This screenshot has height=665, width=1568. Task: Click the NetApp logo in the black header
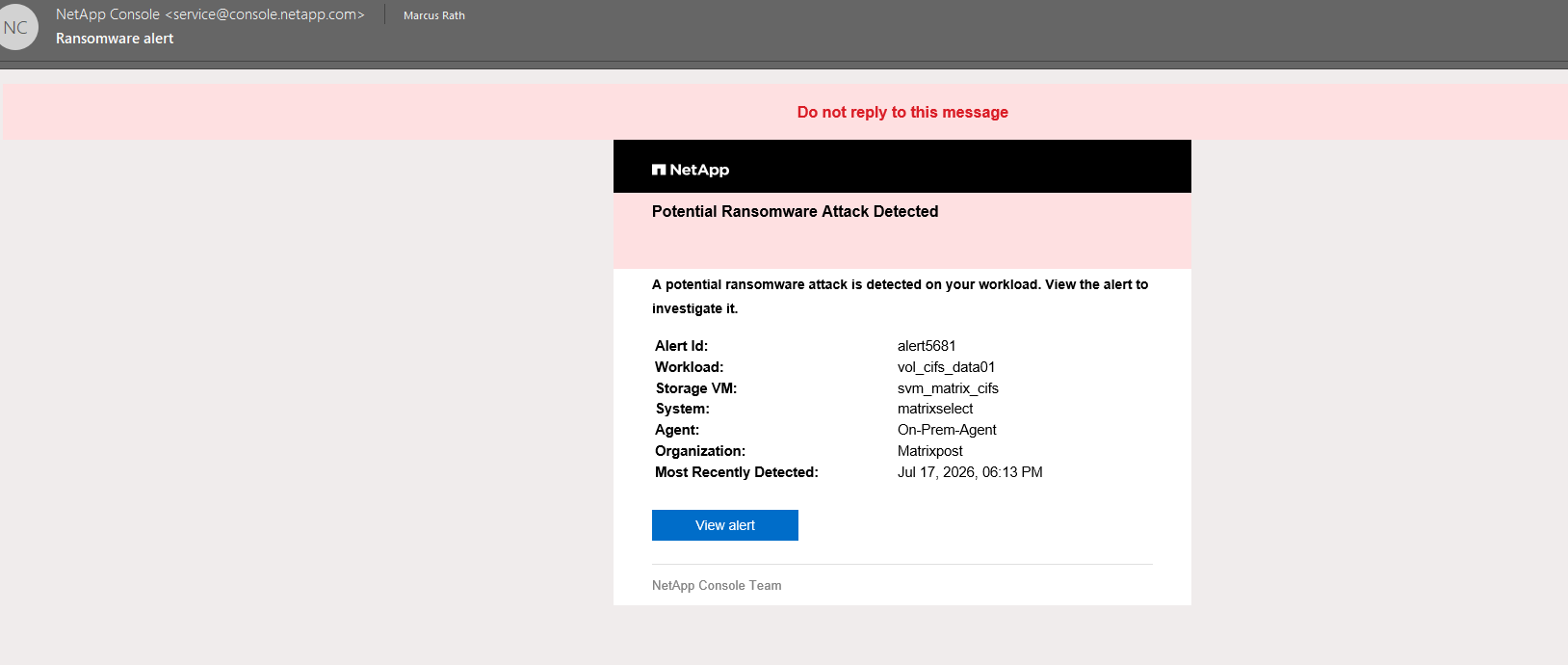[x=691, y=170]
